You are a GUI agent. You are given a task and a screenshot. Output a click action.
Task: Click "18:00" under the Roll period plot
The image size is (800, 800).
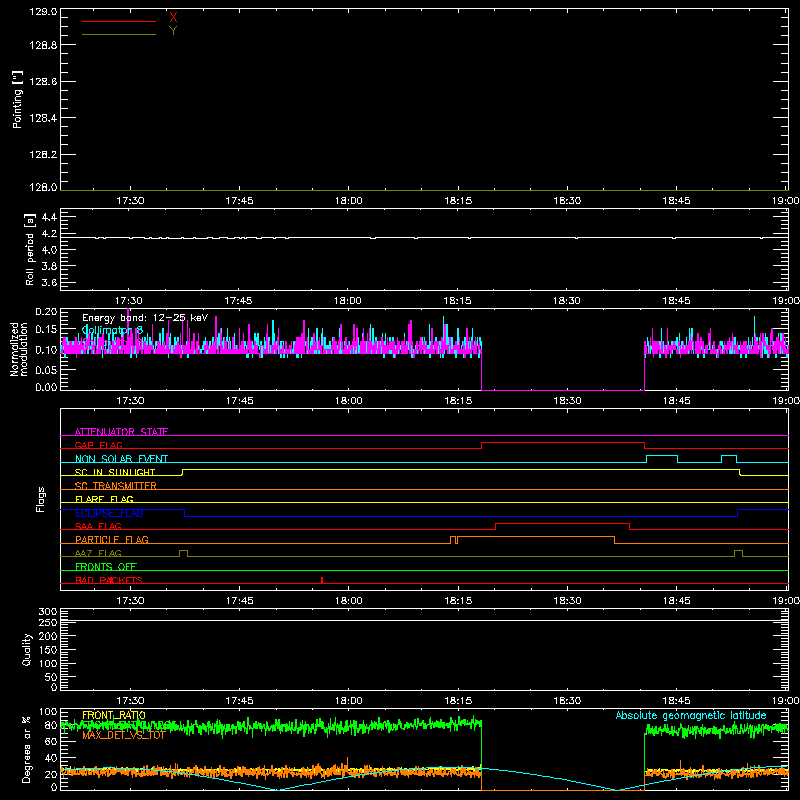click(x=348, y=301)
